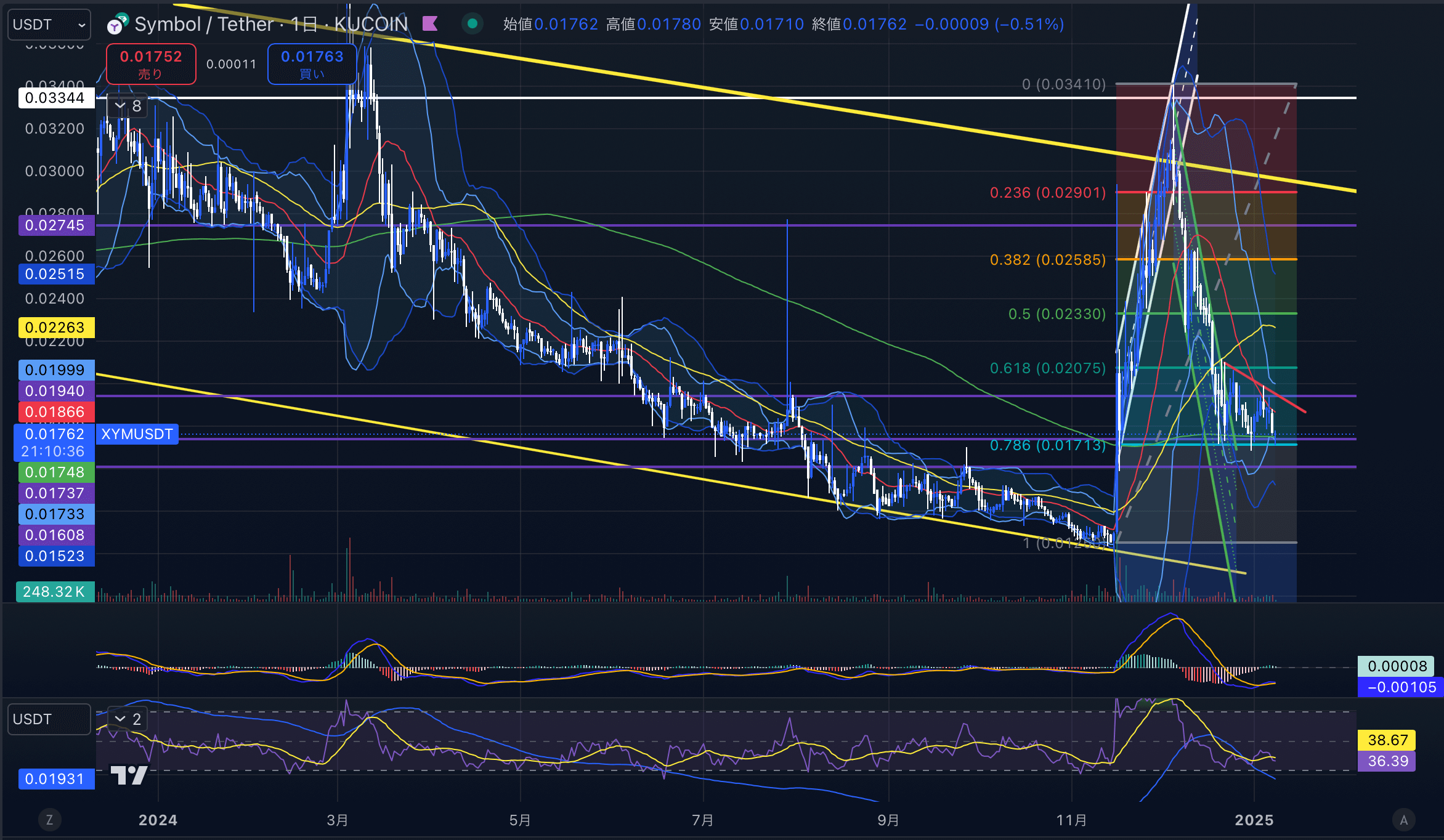Click the 0.02515 blue price label
This screenshot has width=1444, height=840.
(x=55, y=274)
